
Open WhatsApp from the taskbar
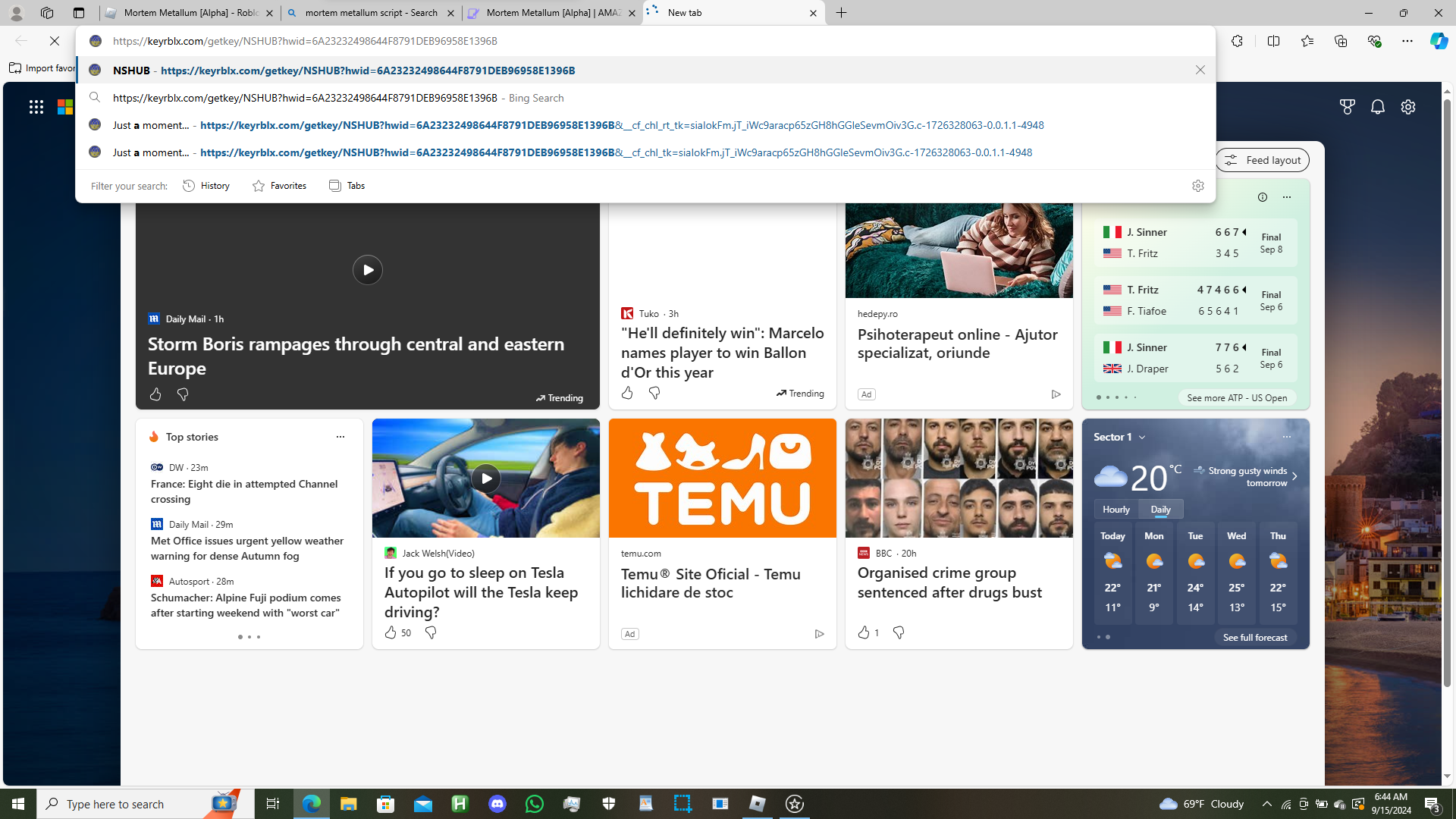(534, 804)
